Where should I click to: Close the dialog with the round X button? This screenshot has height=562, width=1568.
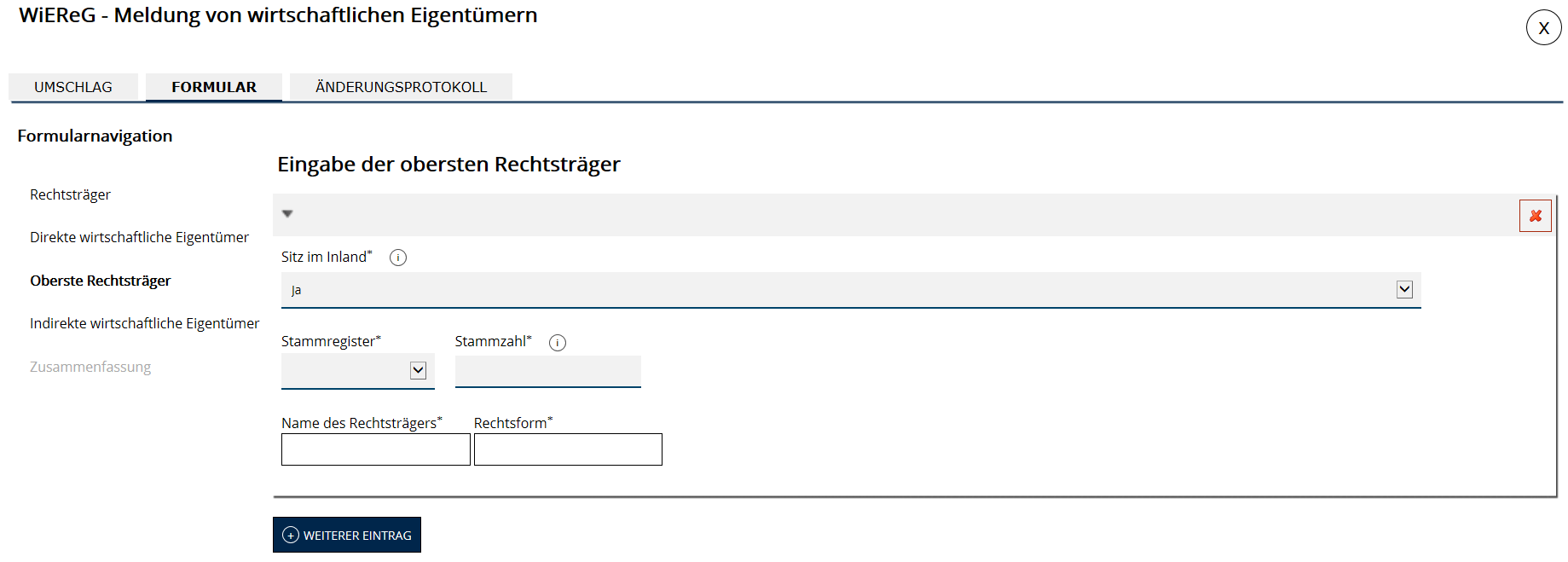coord(1543,28)
